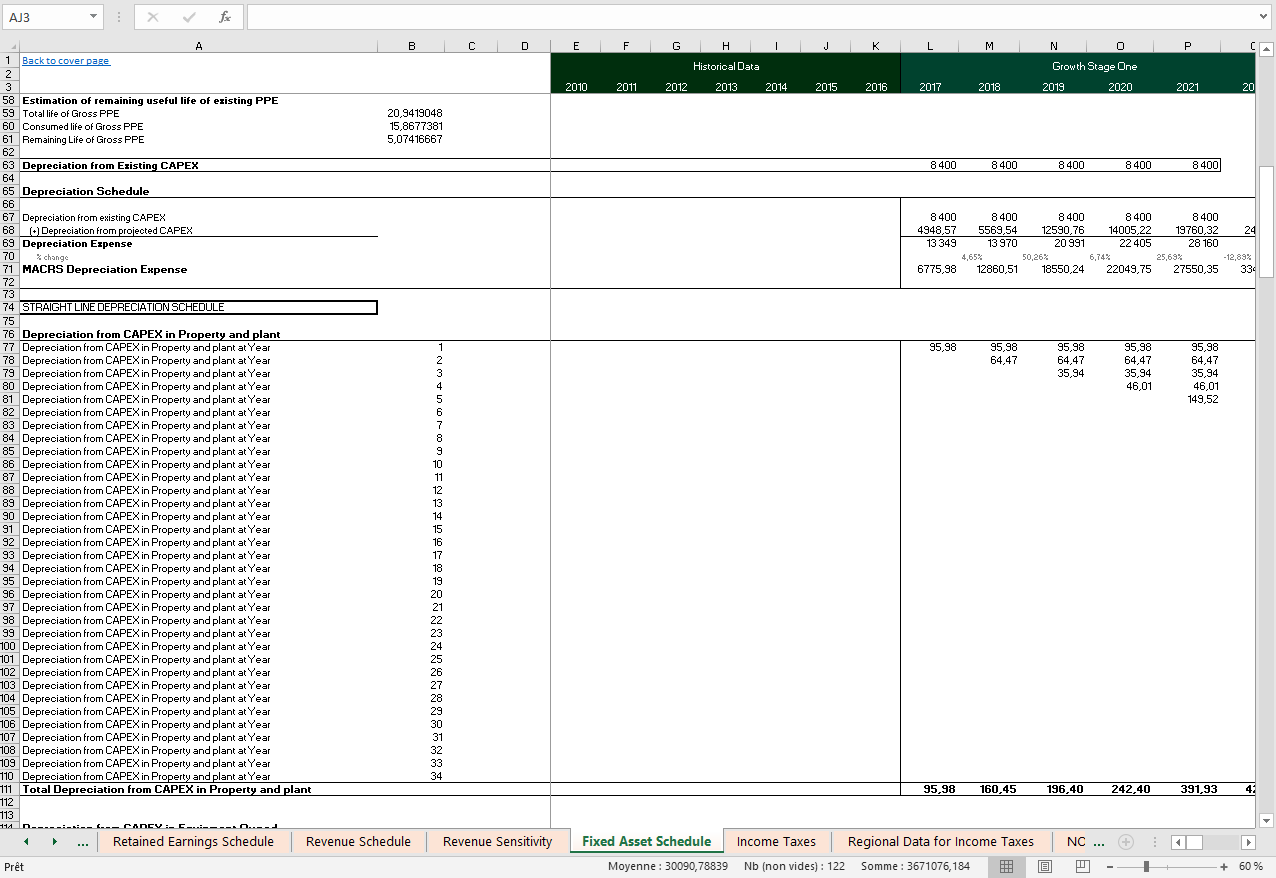Select the STRAIGHT LINE DEPRECIATION SCHEDULE cell
This screenshot has width=1276, height=878.
coord(198,307)
